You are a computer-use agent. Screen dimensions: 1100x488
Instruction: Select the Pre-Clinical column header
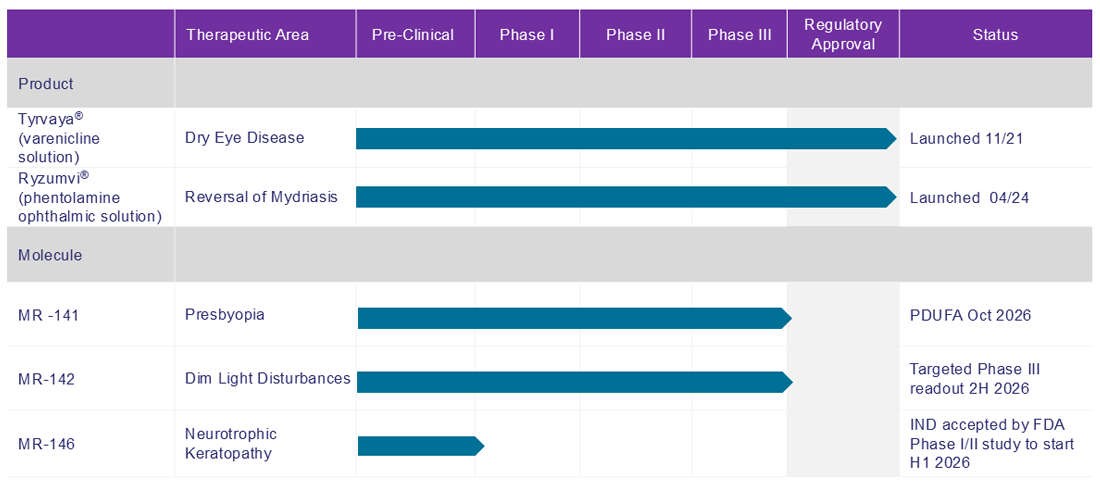coord(412,35)
